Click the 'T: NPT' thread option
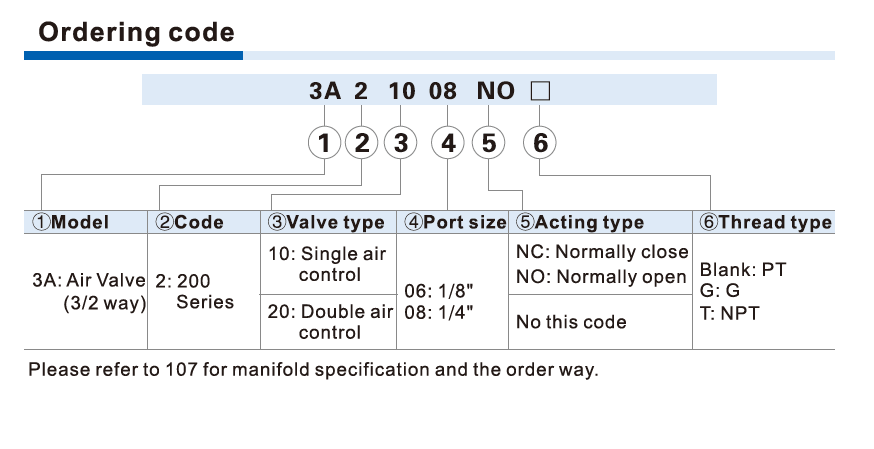 tap(730, 313)
